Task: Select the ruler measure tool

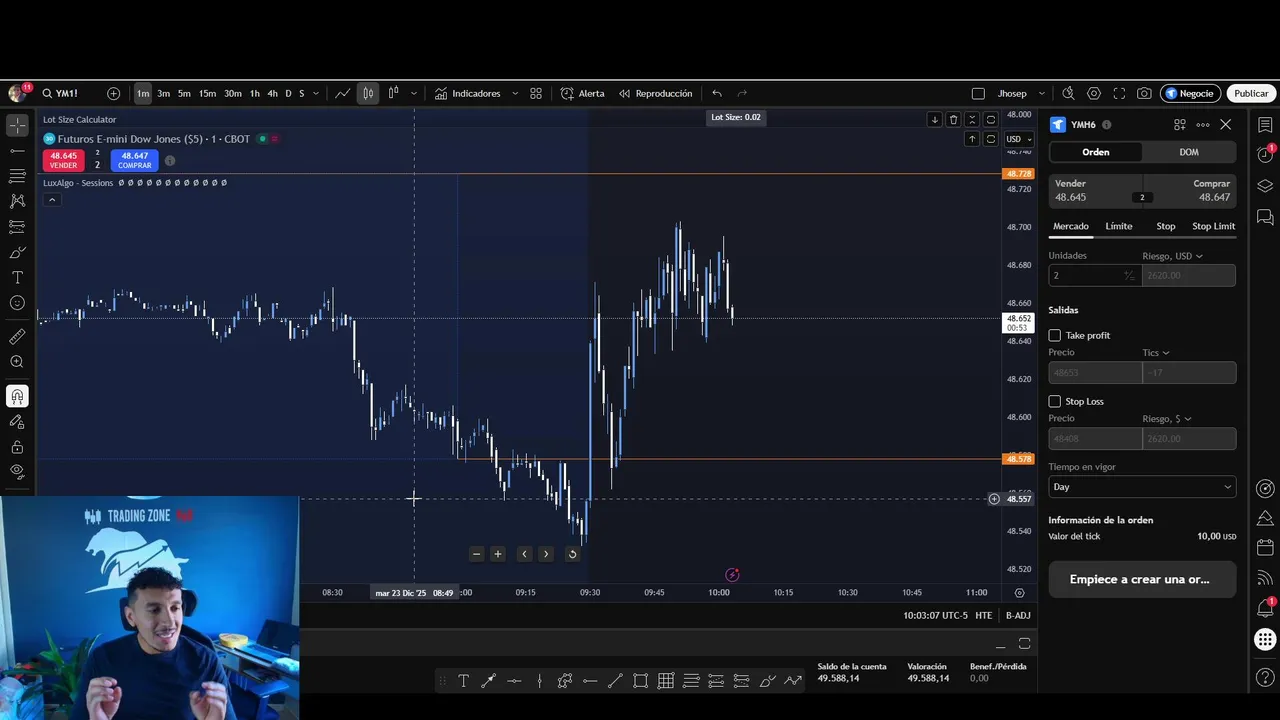Action: point(17,337)
